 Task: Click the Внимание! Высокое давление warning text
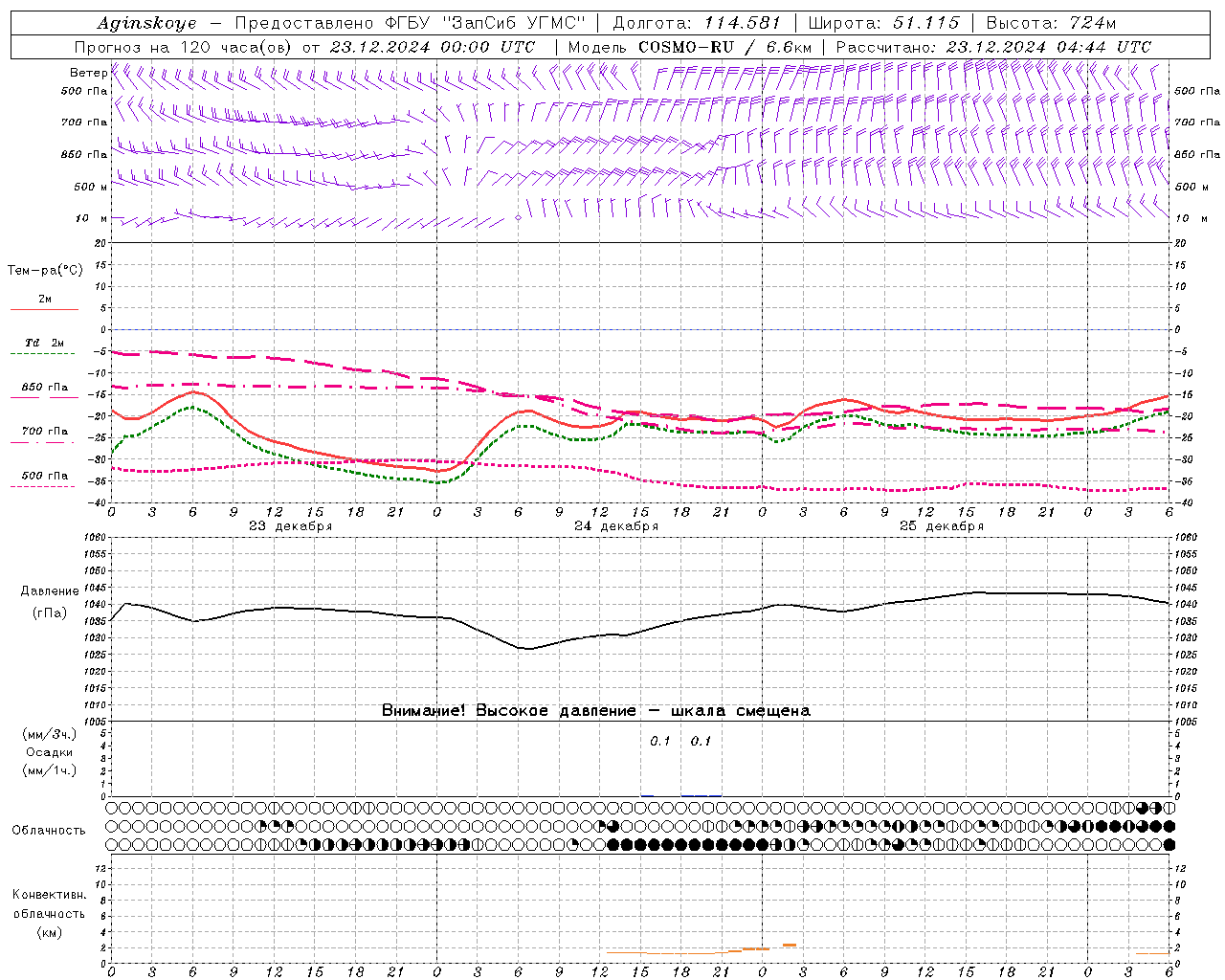(x=596, y=711)
